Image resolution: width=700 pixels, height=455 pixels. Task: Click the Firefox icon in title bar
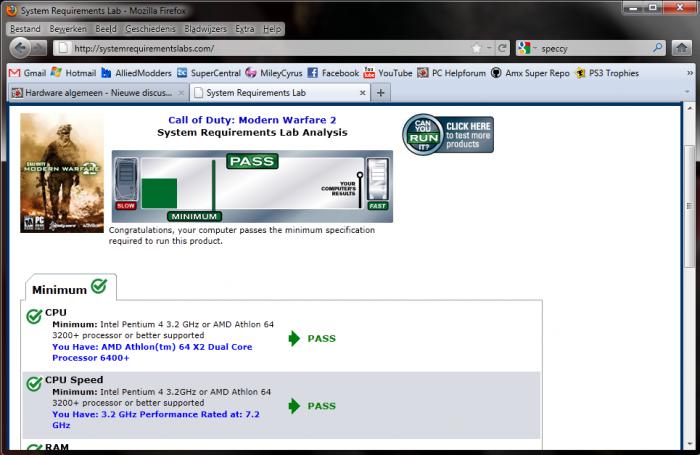tap(12, 10)
